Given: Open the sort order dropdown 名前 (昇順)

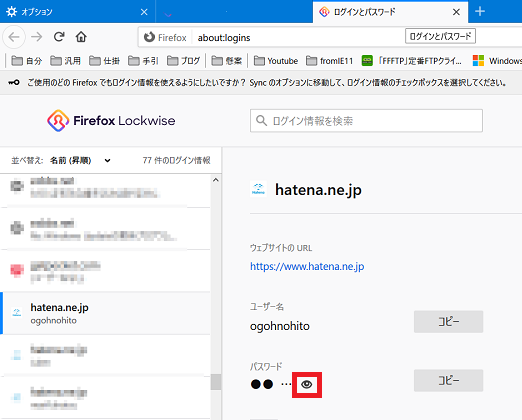Looking at the screenshot, I should (x=80, y=161).
